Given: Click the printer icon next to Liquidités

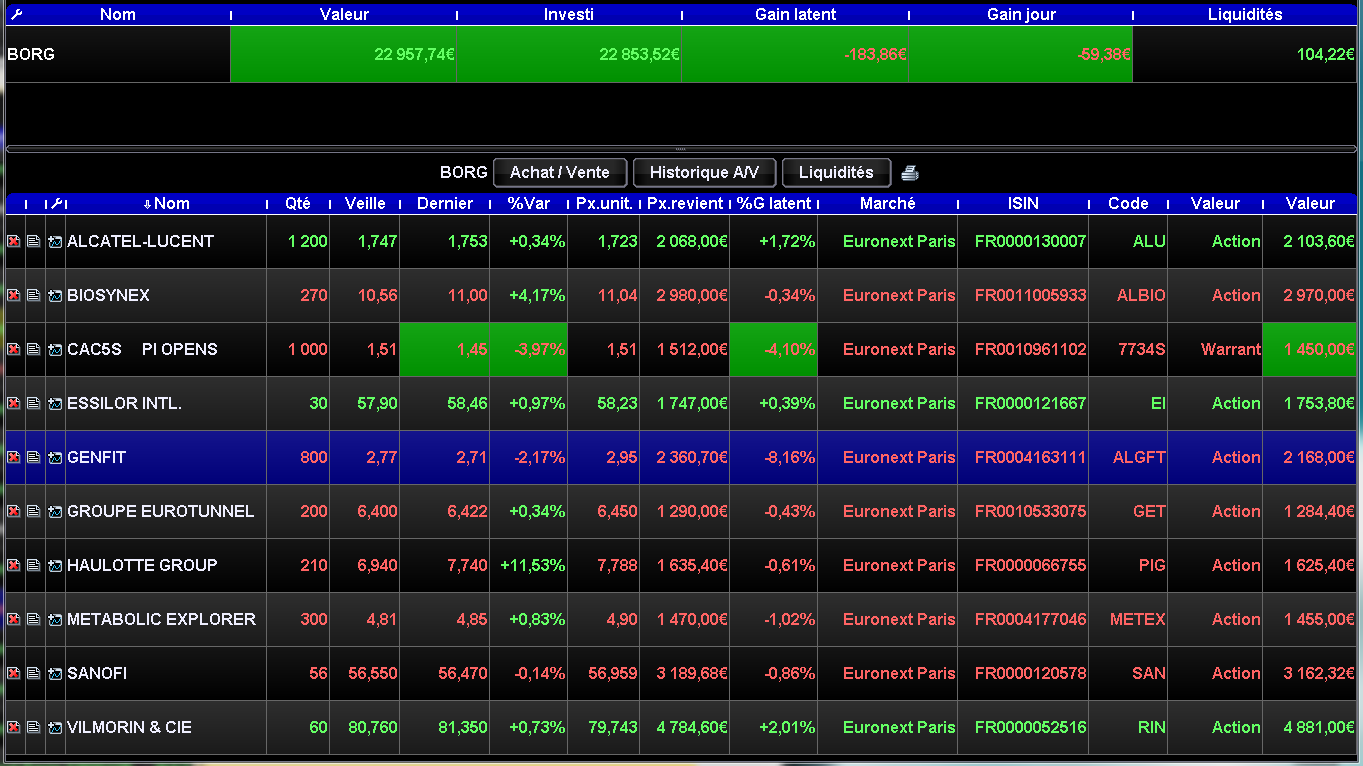Looking at the screenshot, I should pos(909,173).
